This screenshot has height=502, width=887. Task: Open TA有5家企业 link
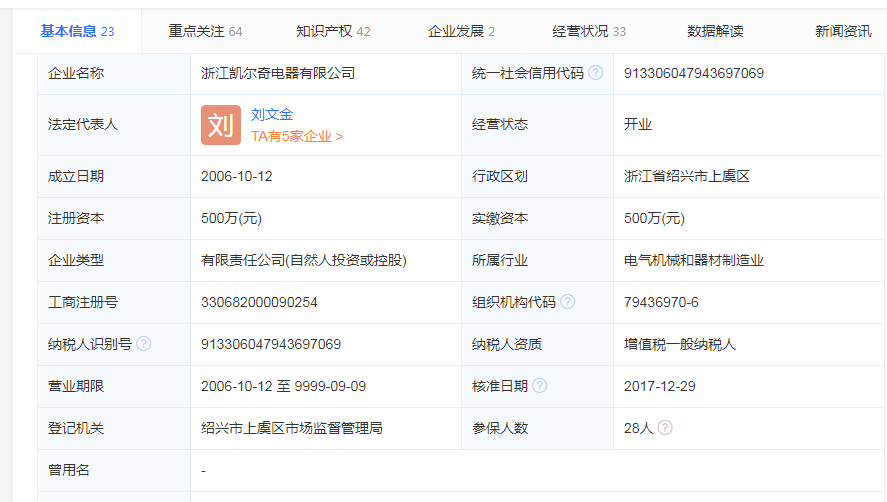(x=297, y=136)
